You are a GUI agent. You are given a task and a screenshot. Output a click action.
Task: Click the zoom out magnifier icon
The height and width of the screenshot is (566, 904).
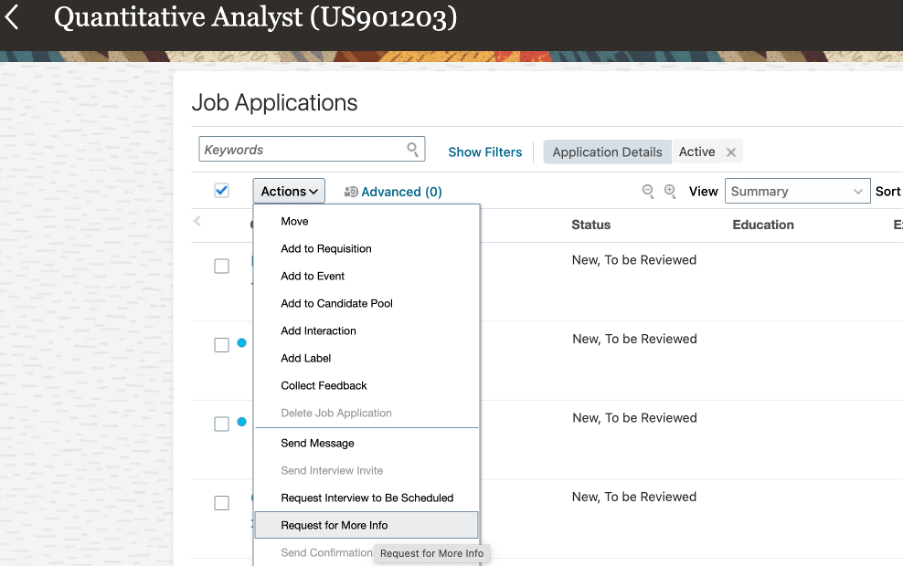pyautogui.click(x=648, y=191)
